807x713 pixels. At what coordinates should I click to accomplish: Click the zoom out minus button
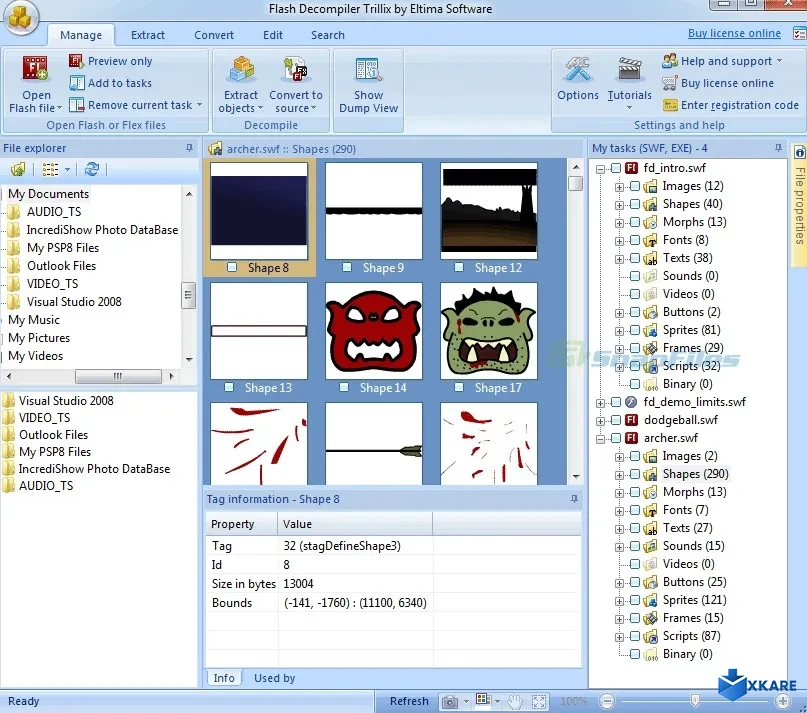coord(607,701)
